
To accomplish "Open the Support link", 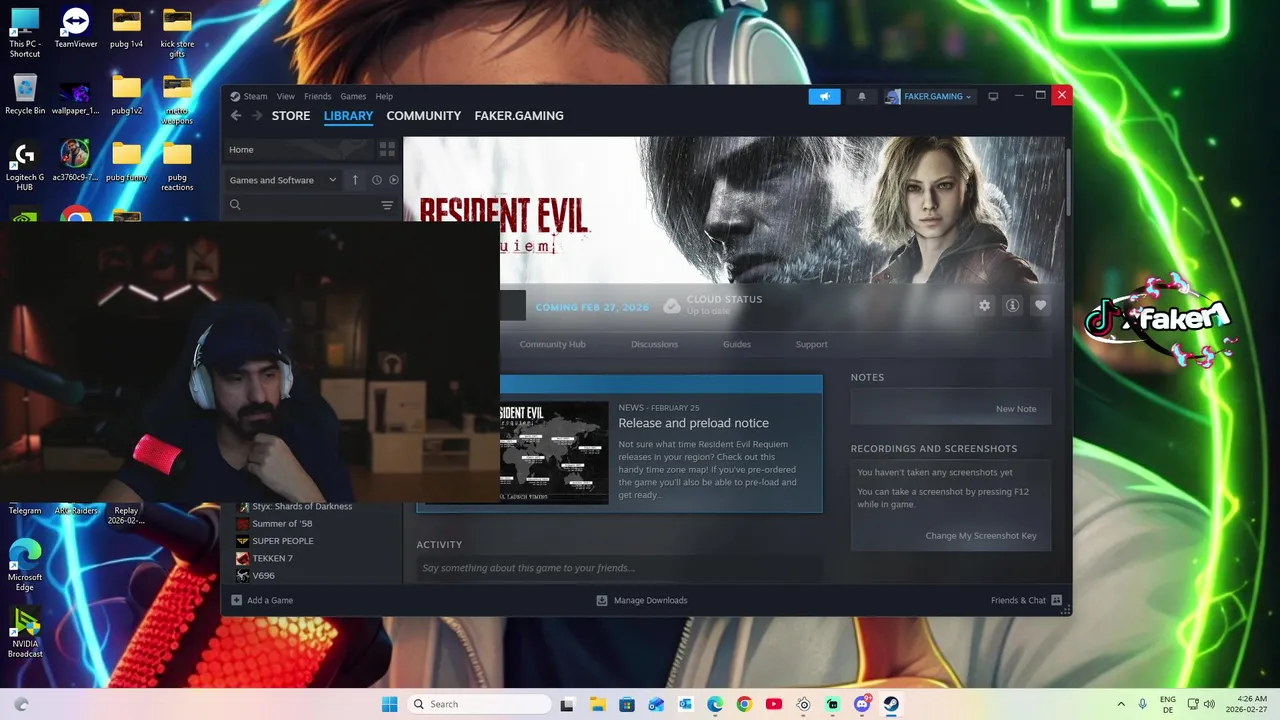I will [811, 344].
